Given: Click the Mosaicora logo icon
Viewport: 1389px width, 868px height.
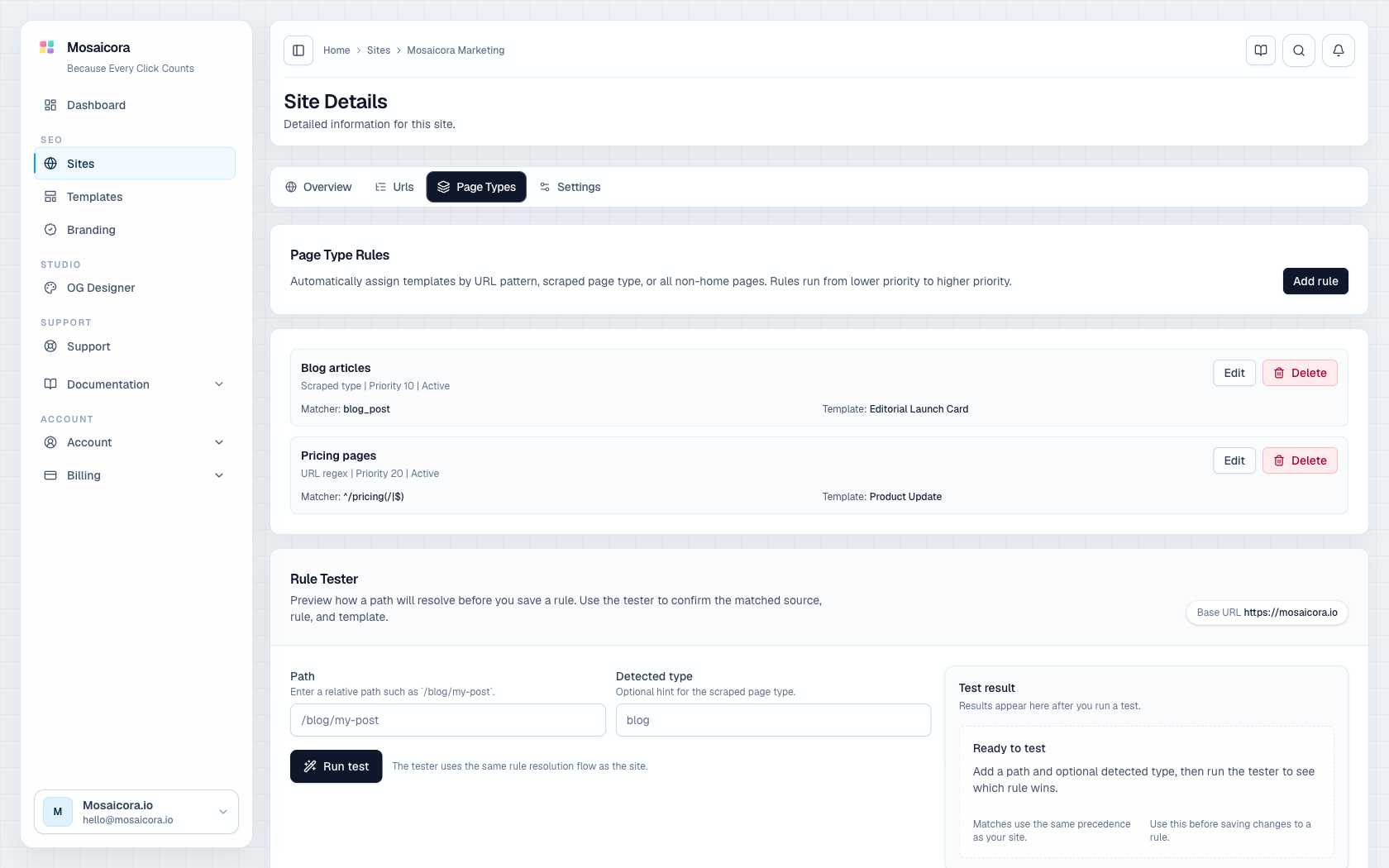Looking at the screenshot, I should tap(47, 47).
